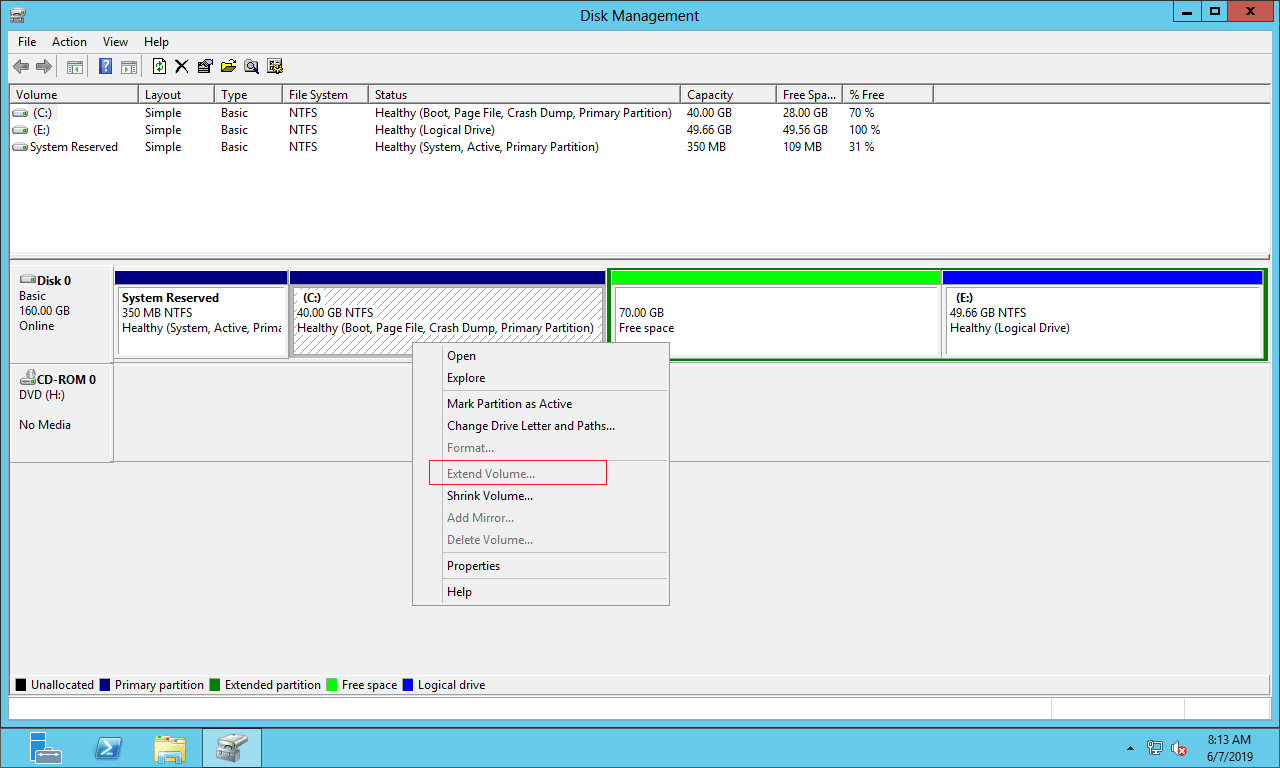Click the Show/Hide Console Tree icon
Screen dimensions: 1280x768
(x=74, y=67)
